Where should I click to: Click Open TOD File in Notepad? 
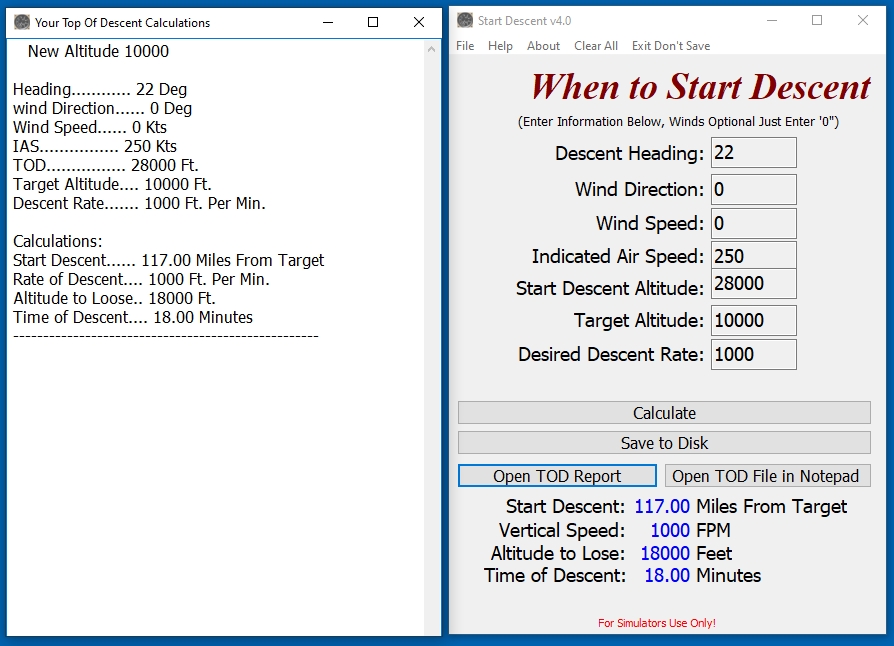tap(767, 476)
